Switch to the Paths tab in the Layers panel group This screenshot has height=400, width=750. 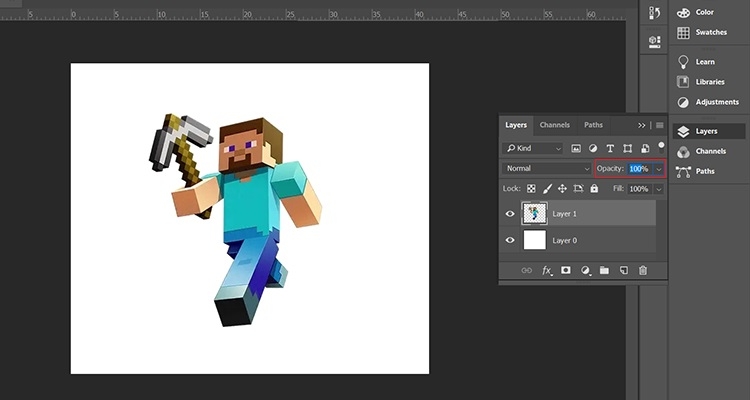593,125
